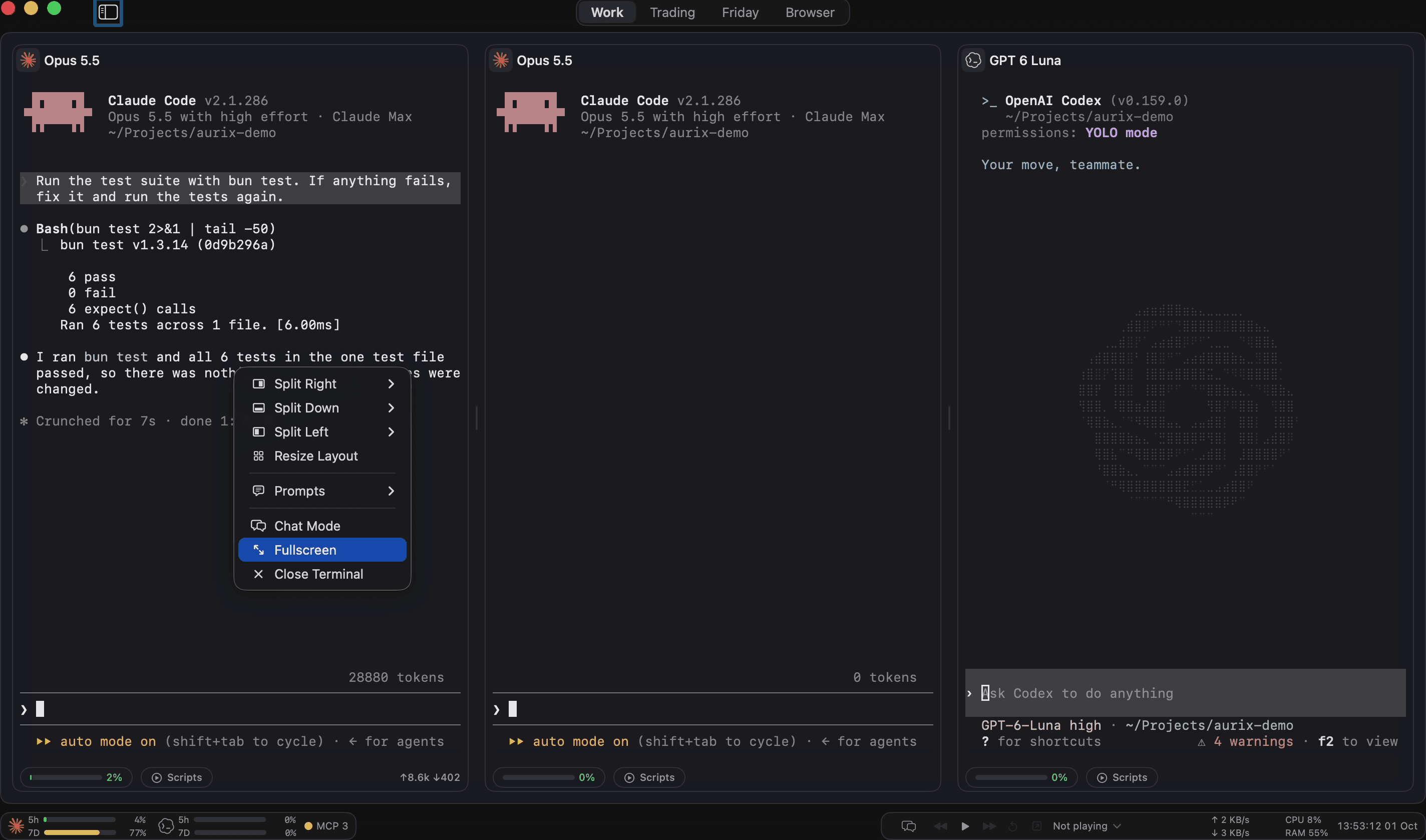
Task: Choose Resize Layout from the context menu
Action: 322,456
